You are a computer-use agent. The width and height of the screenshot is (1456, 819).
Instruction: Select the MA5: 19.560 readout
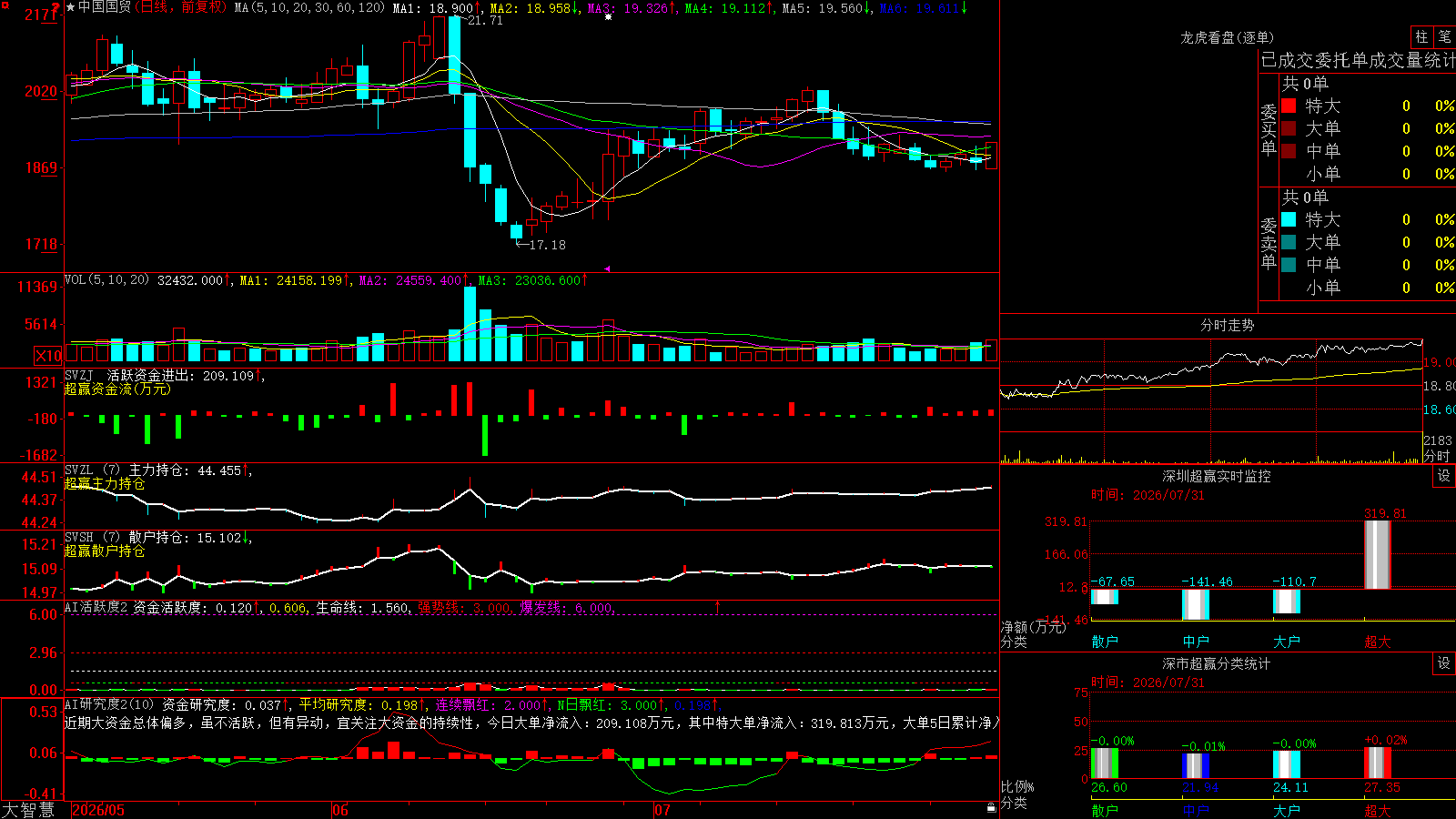click(823, 7)
